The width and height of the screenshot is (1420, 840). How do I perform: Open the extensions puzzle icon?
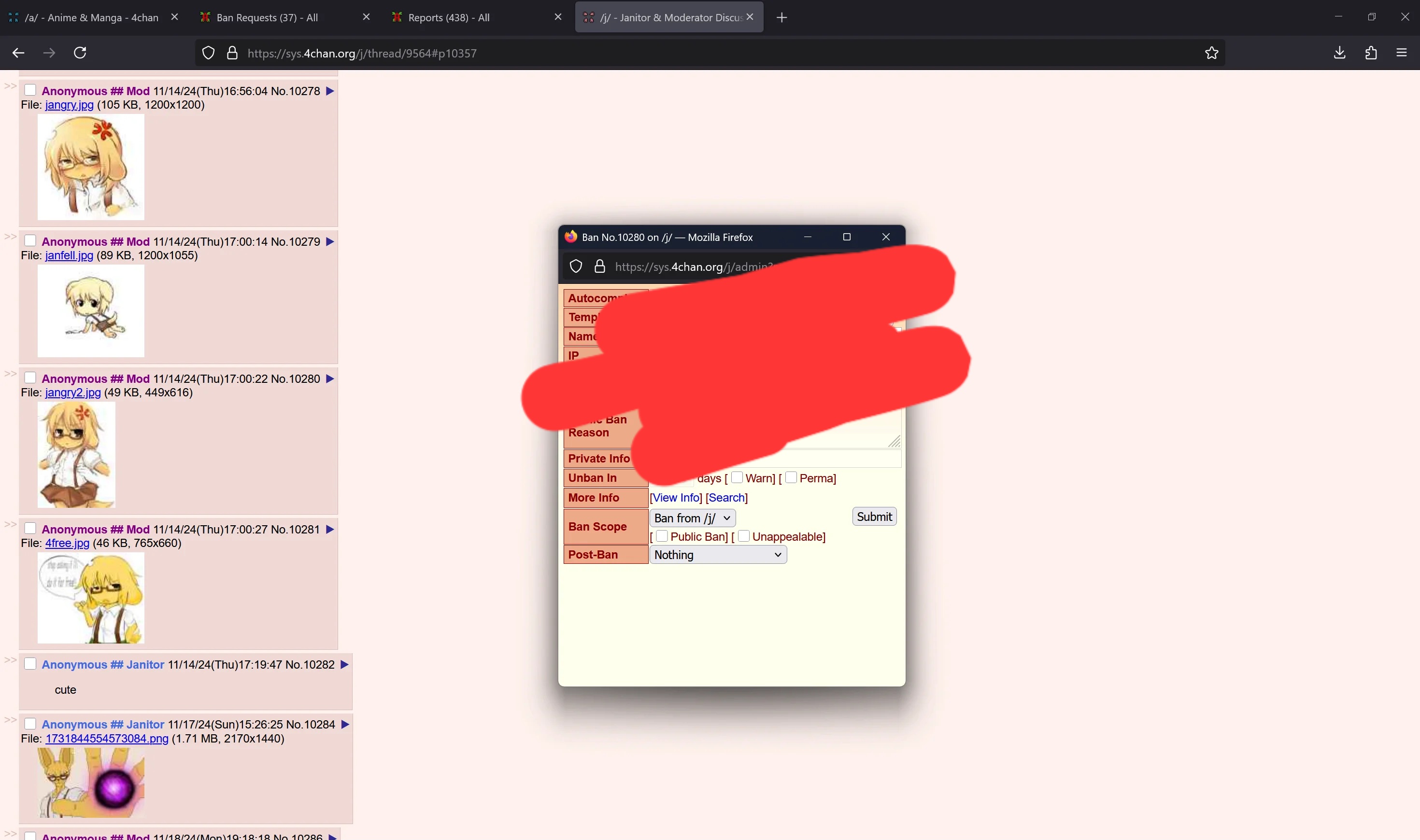click(x=1371, y=53)
